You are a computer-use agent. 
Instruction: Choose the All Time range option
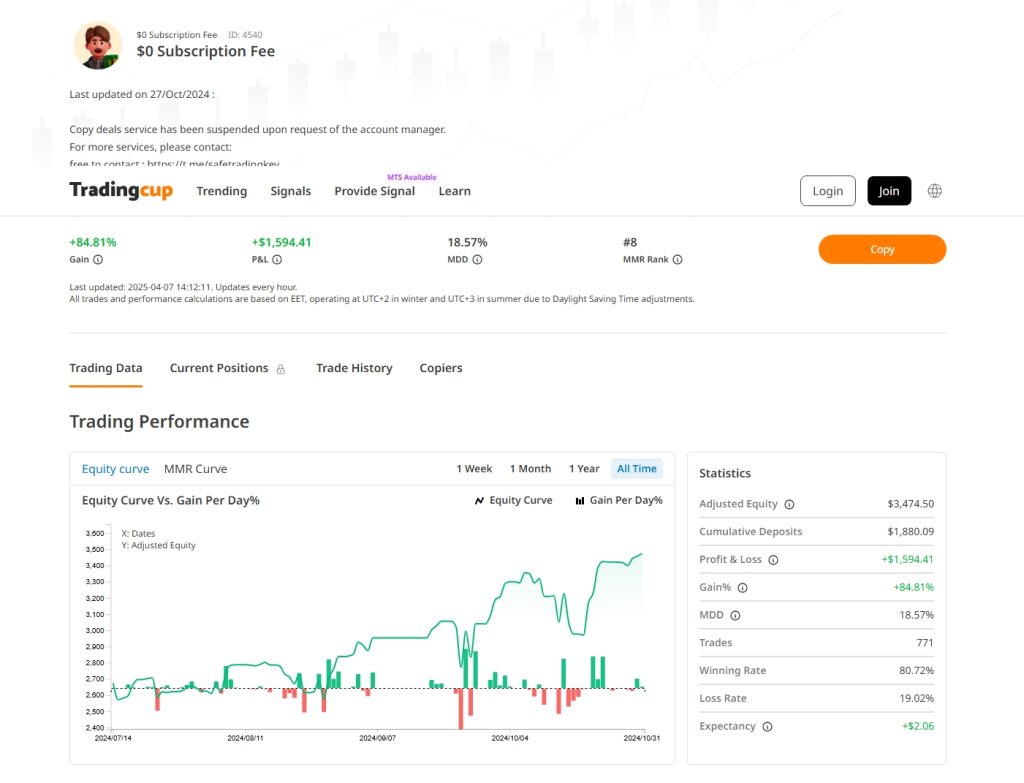636,469
